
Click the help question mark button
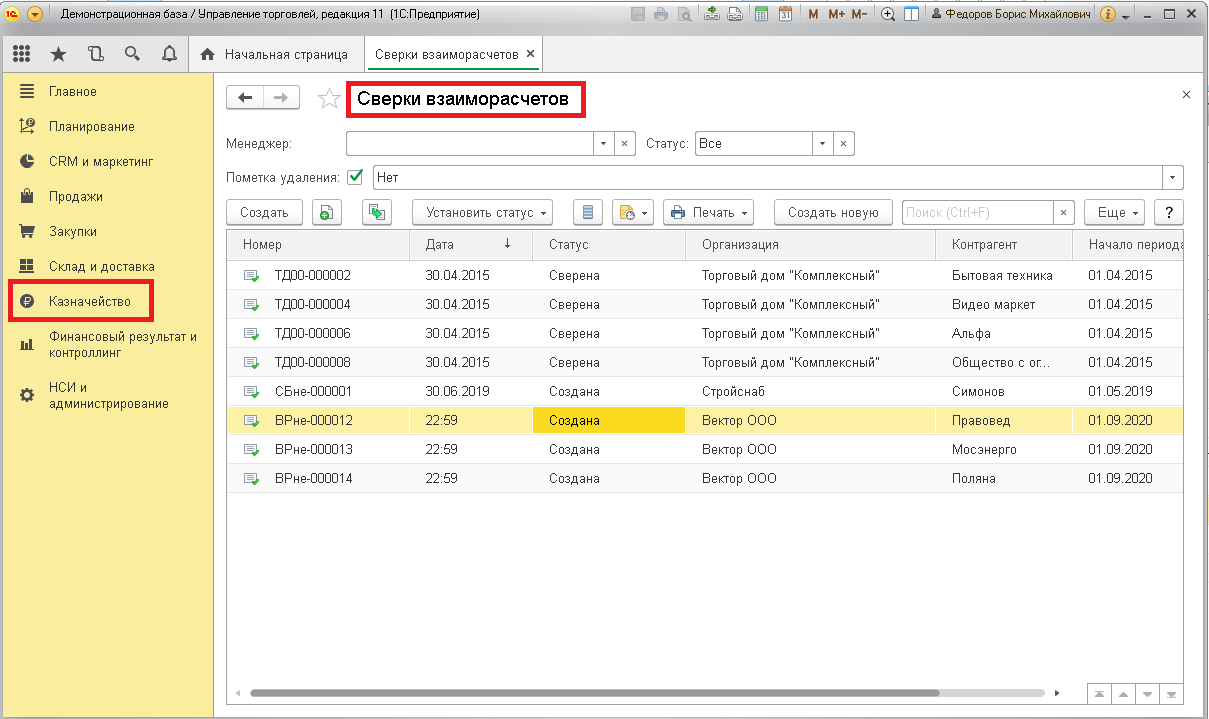(1168, 212)
